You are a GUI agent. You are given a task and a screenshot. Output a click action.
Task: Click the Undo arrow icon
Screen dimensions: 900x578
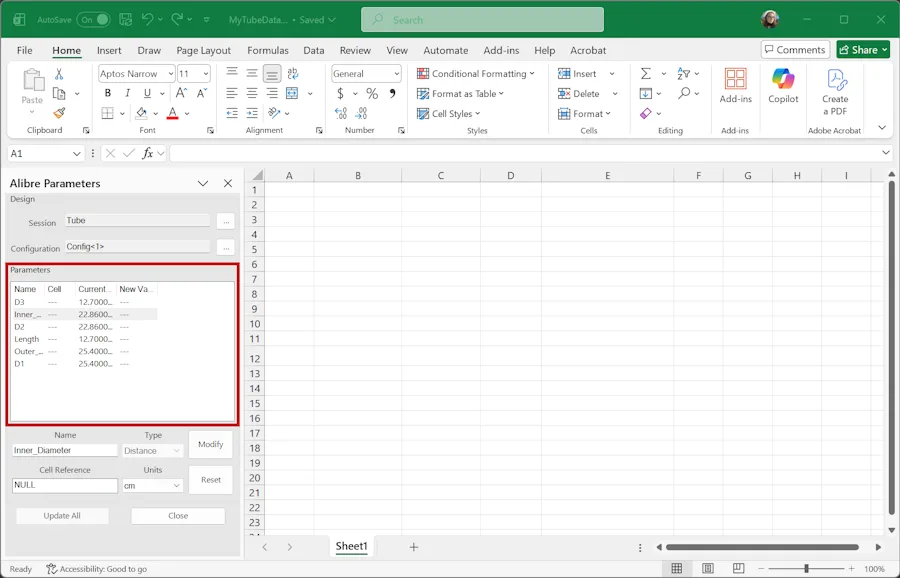(148, 20)
